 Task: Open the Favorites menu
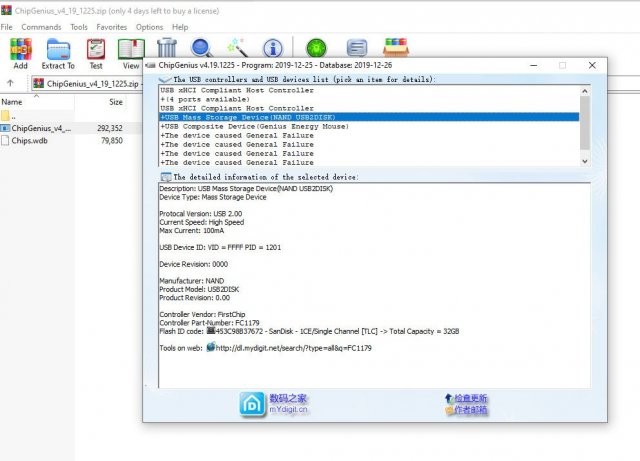click(111, 27)
